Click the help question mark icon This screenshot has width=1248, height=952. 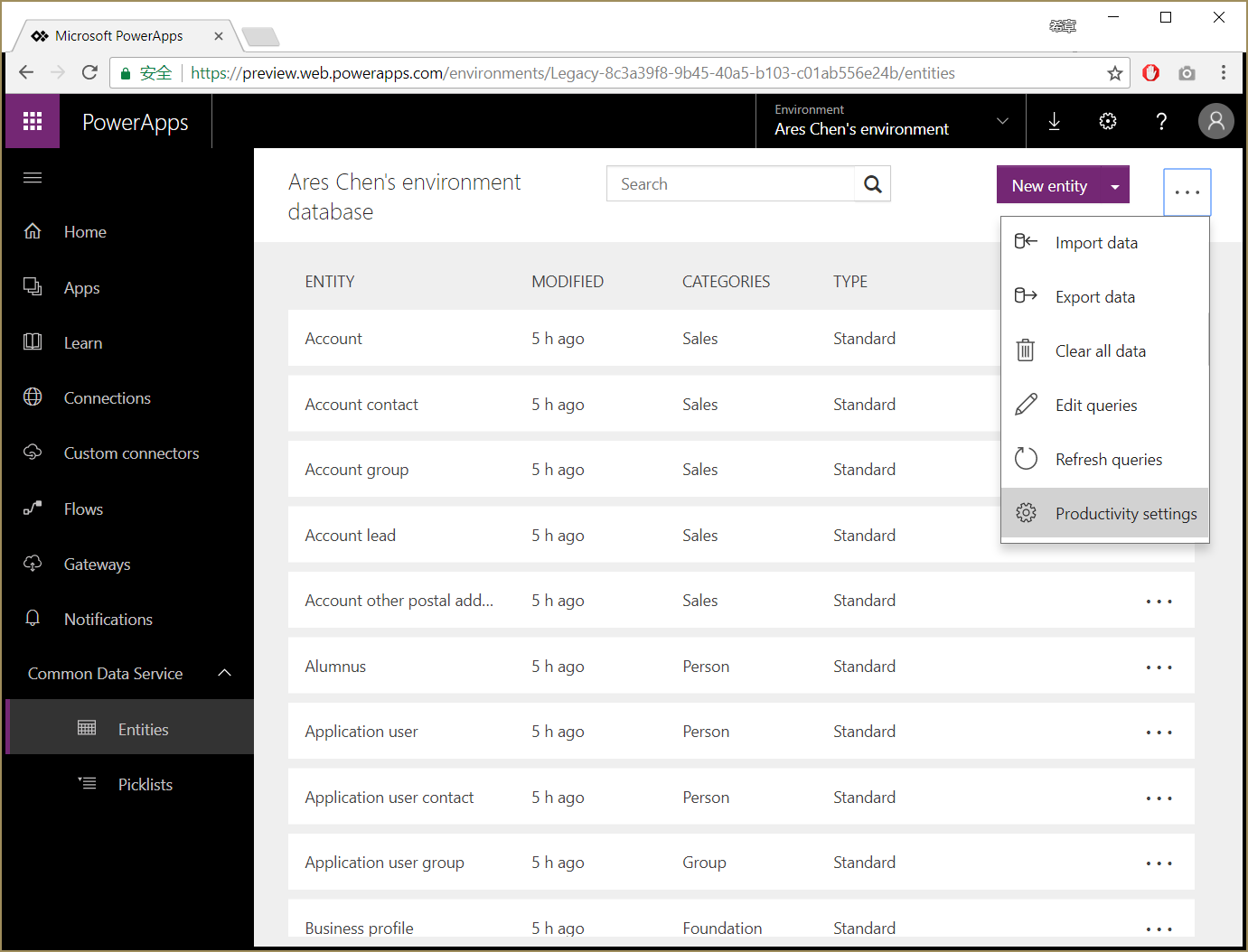tap(1161, 121)
